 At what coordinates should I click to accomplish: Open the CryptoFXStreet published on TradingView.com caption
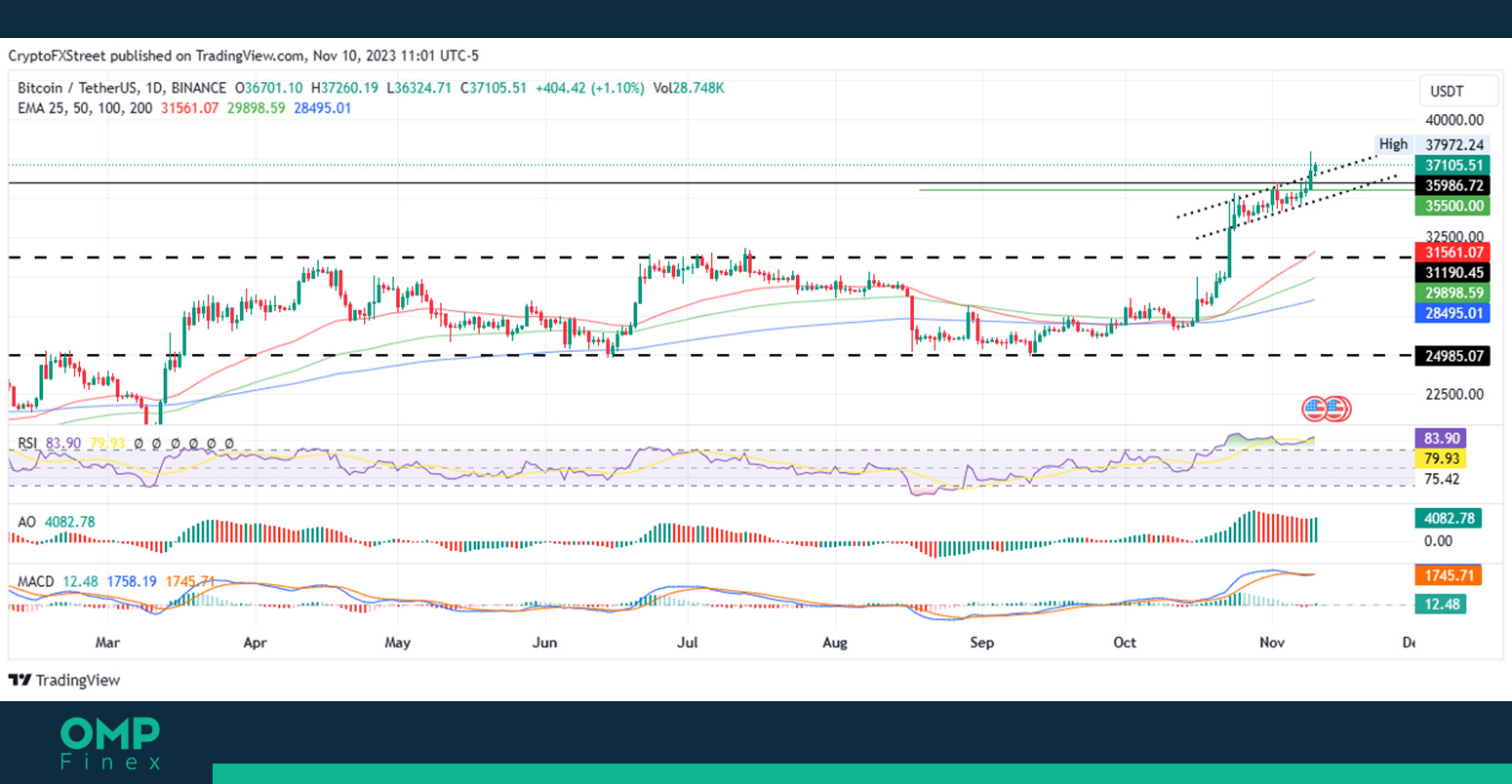(244, 56)
